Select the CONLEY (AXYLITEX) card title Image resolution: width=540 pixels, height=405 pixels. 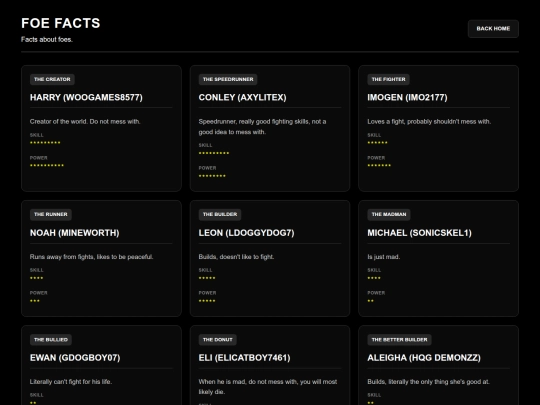click(242, 97)
